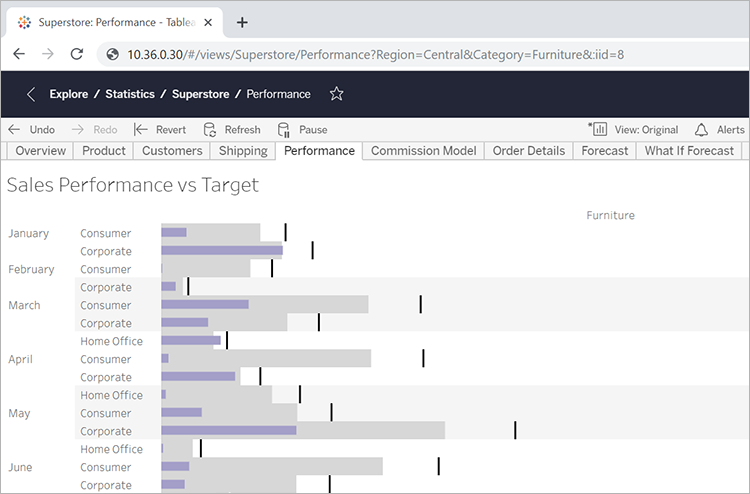Switch to the Commission Model tab
This screenshot has width=750, height=494.
[424, 151]
